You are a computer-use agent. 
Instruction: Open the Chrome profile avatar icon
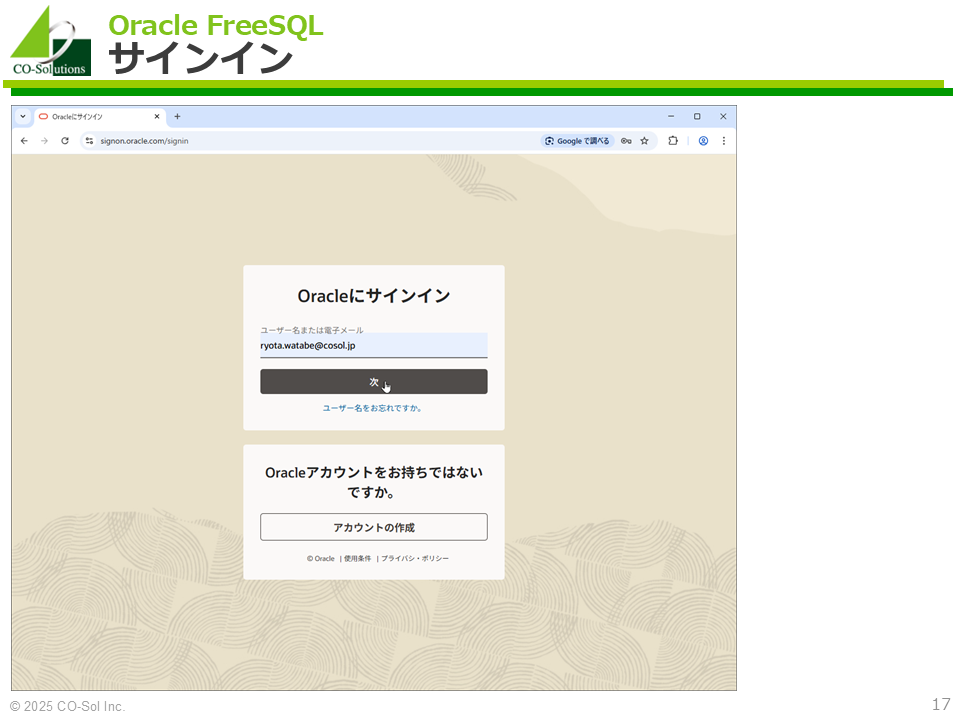coord(703,141)
